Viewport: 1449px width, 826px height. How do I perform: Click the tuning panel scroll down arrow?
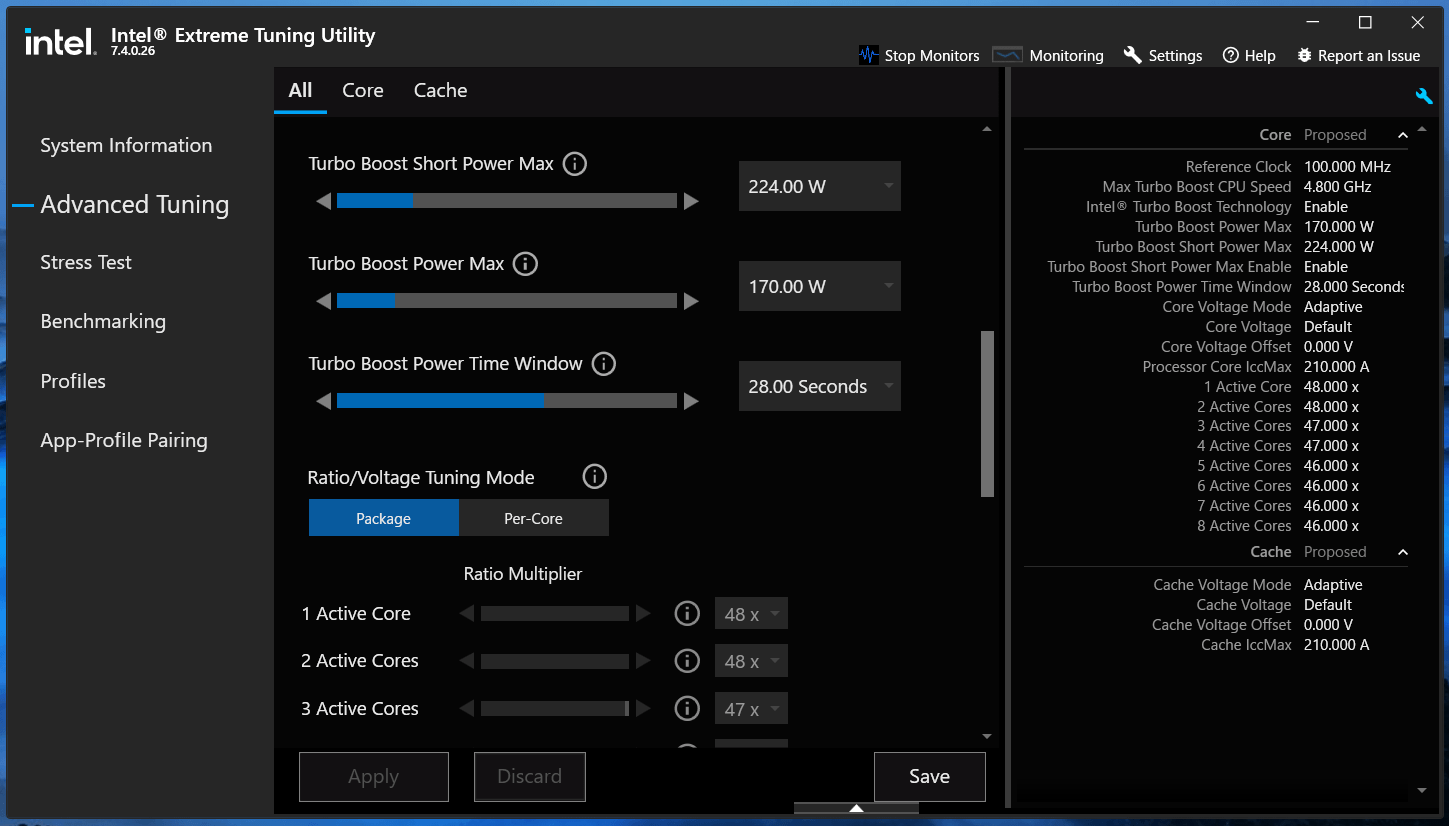987,737
